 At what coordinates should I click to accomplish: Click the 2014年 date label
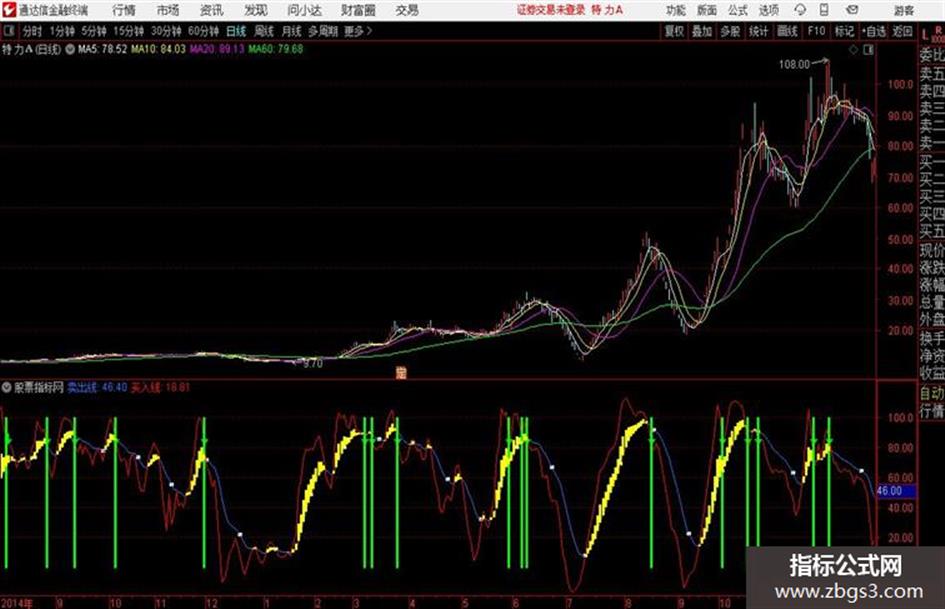[x=17, y=602]
